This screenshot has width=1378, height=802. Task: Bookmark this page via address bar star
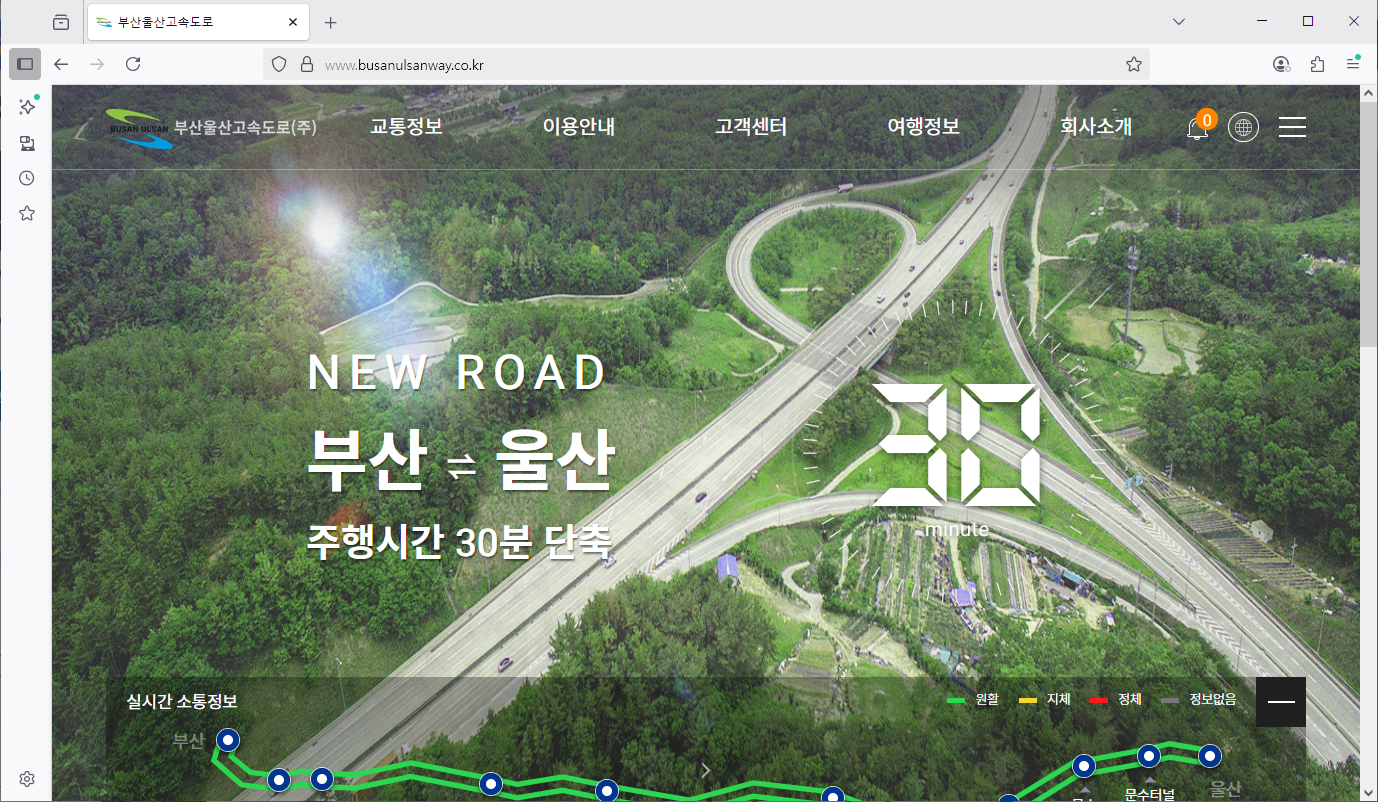(1134, 63)
